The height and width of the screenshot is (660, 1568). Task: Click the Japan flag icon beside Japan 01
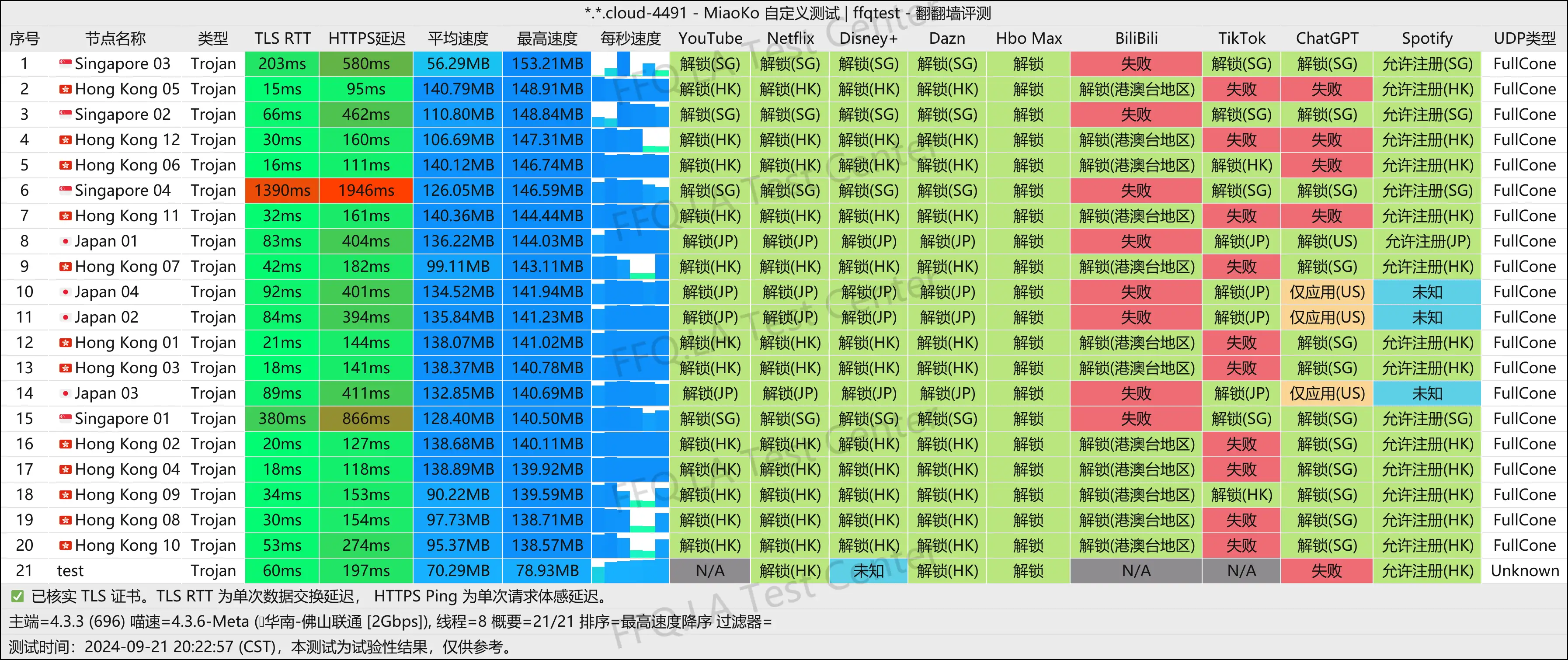[65, 241]
